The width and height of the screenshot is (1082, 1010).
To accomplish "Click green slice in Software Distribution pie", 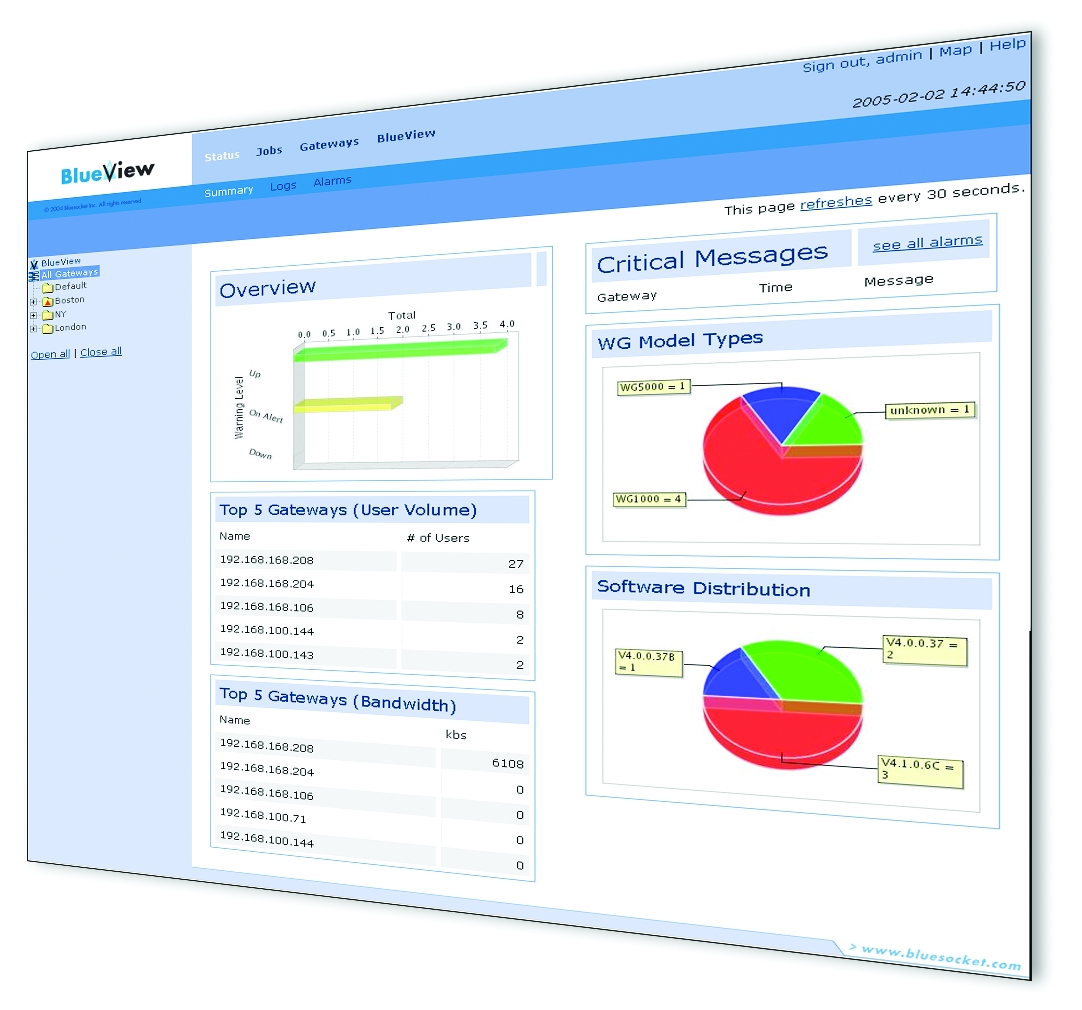I will [807, 669].
